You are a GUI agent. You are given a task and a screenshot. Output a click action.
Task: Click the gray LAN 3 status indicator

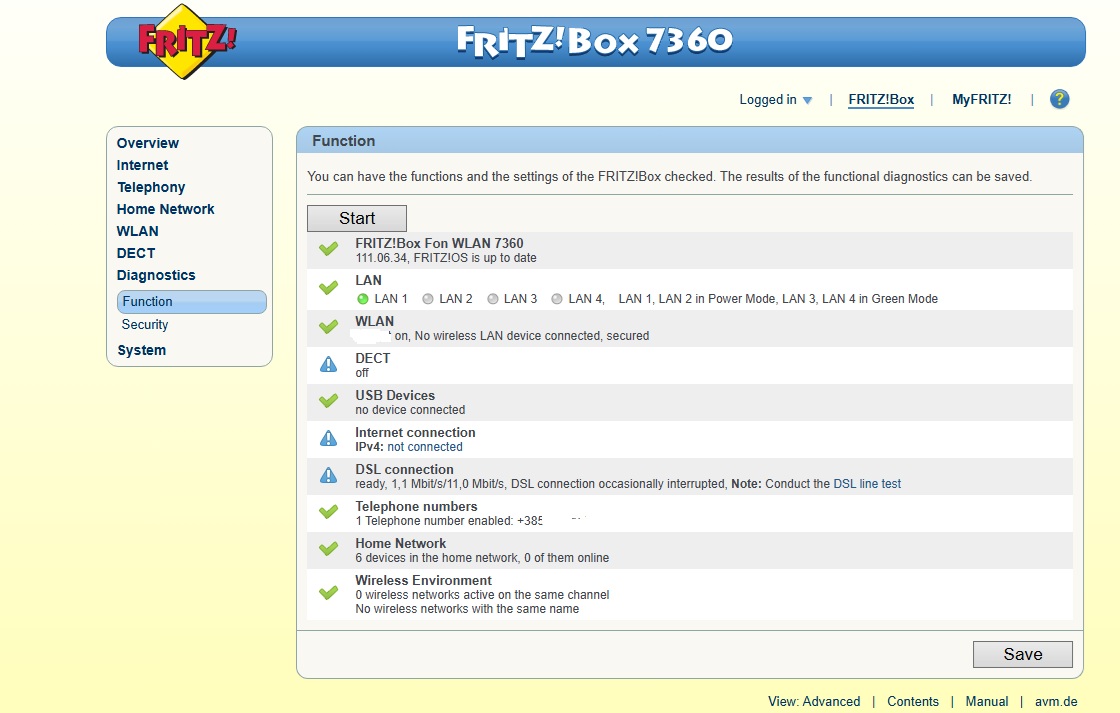(493, 299)
